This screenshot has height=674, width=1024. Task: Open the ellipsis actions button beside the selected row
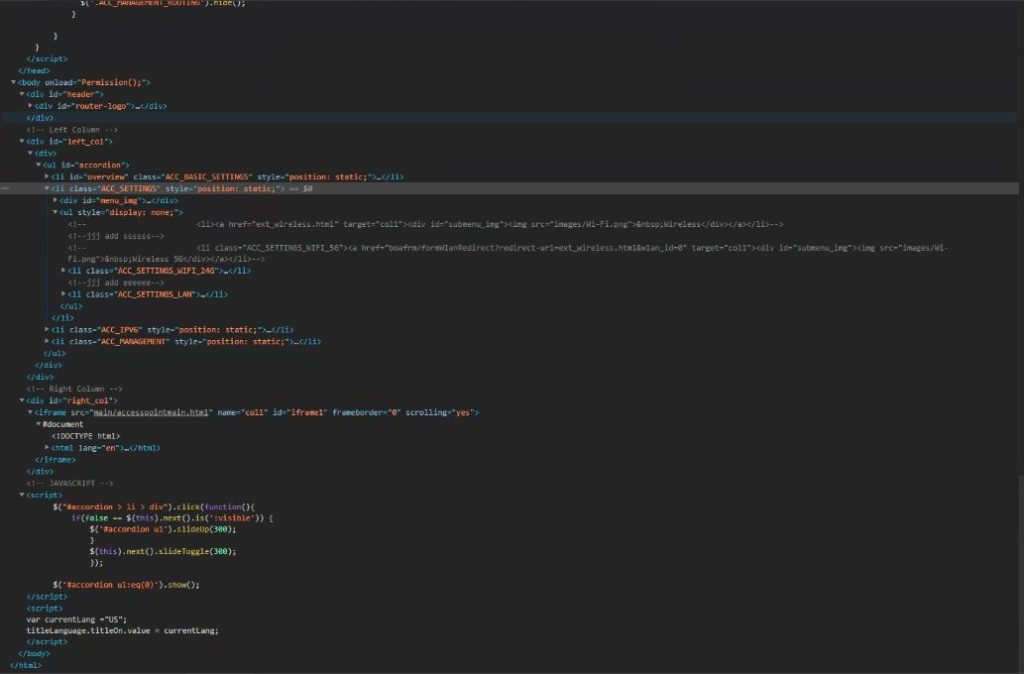[x=5, y=189]
